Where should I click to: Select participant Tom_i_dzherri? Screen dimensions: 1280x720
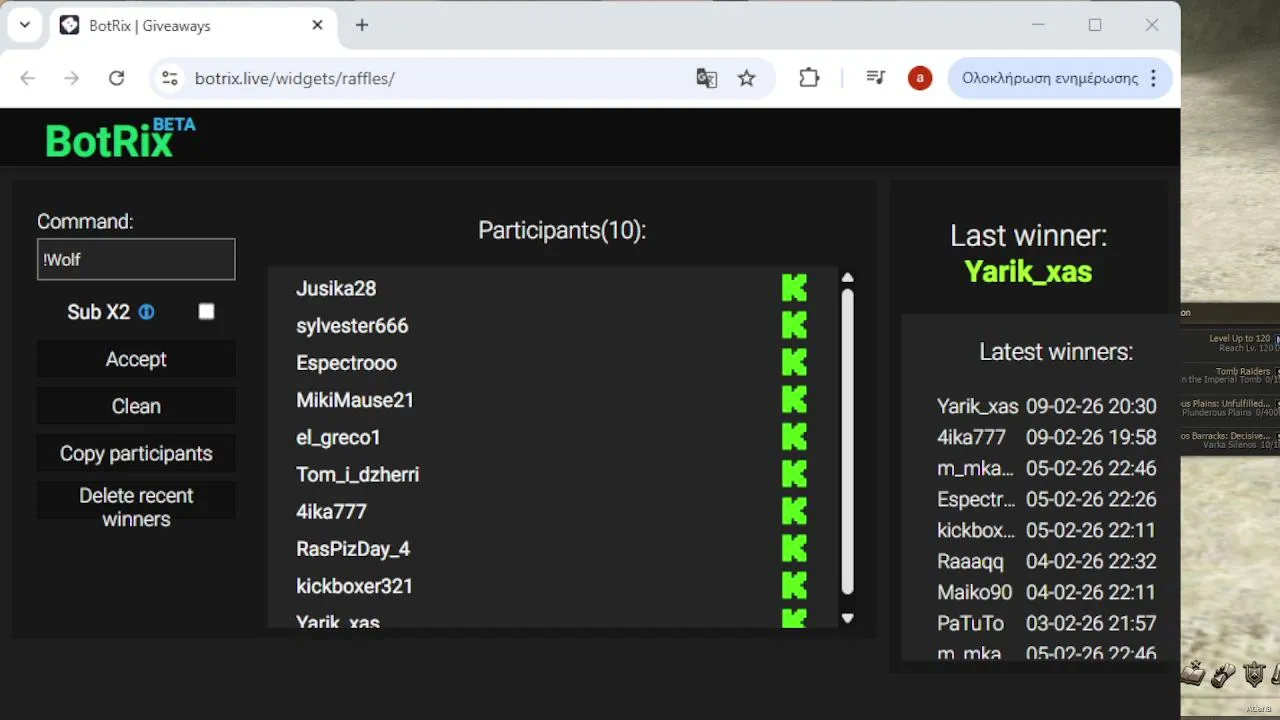tap(357, 474)
